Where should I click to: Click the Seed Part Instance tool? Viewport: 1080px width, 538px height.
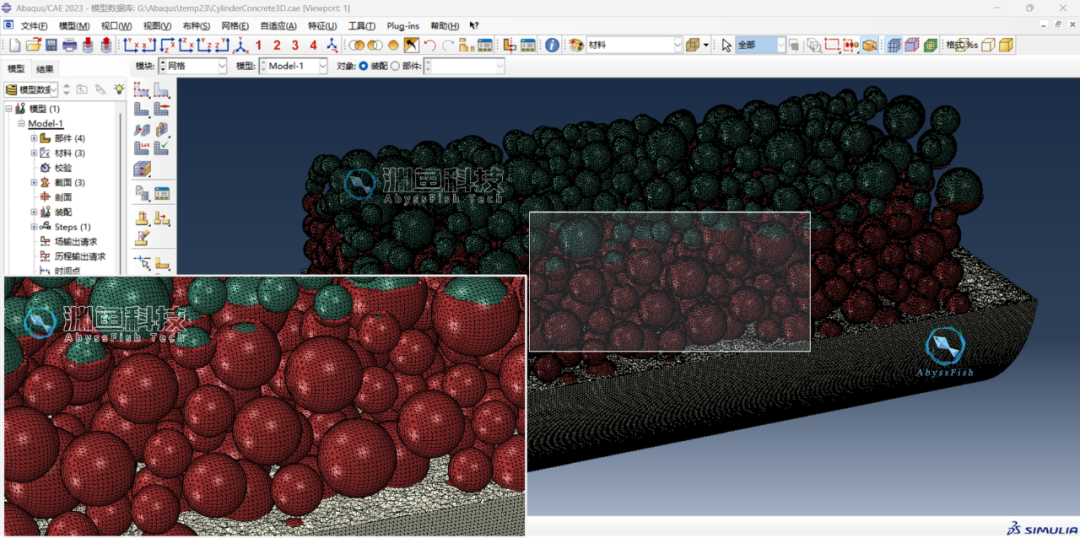[142, 90]
